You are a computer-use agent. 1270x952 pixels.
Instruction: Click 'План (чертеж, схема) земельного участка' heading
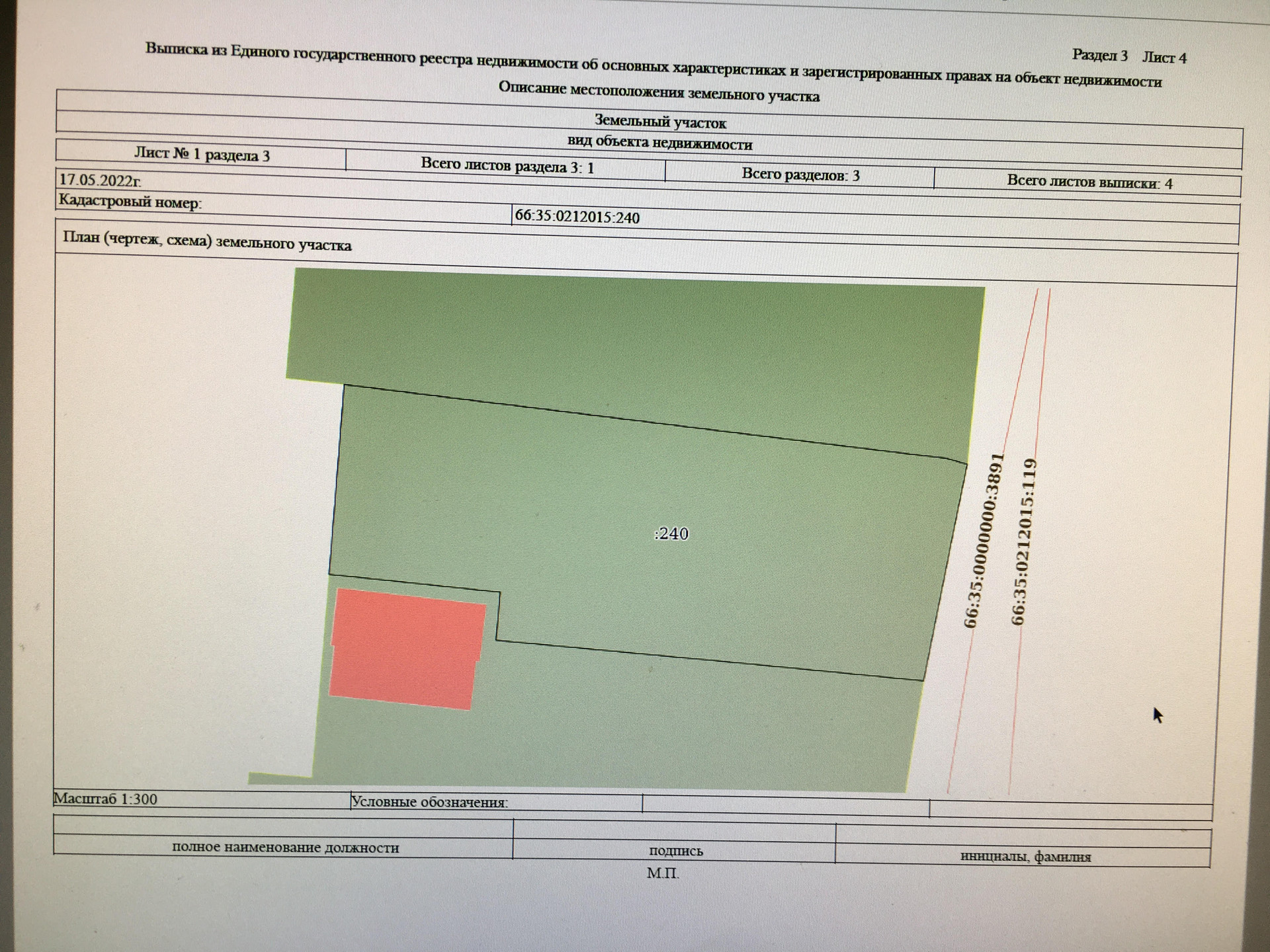click(206, 241)
